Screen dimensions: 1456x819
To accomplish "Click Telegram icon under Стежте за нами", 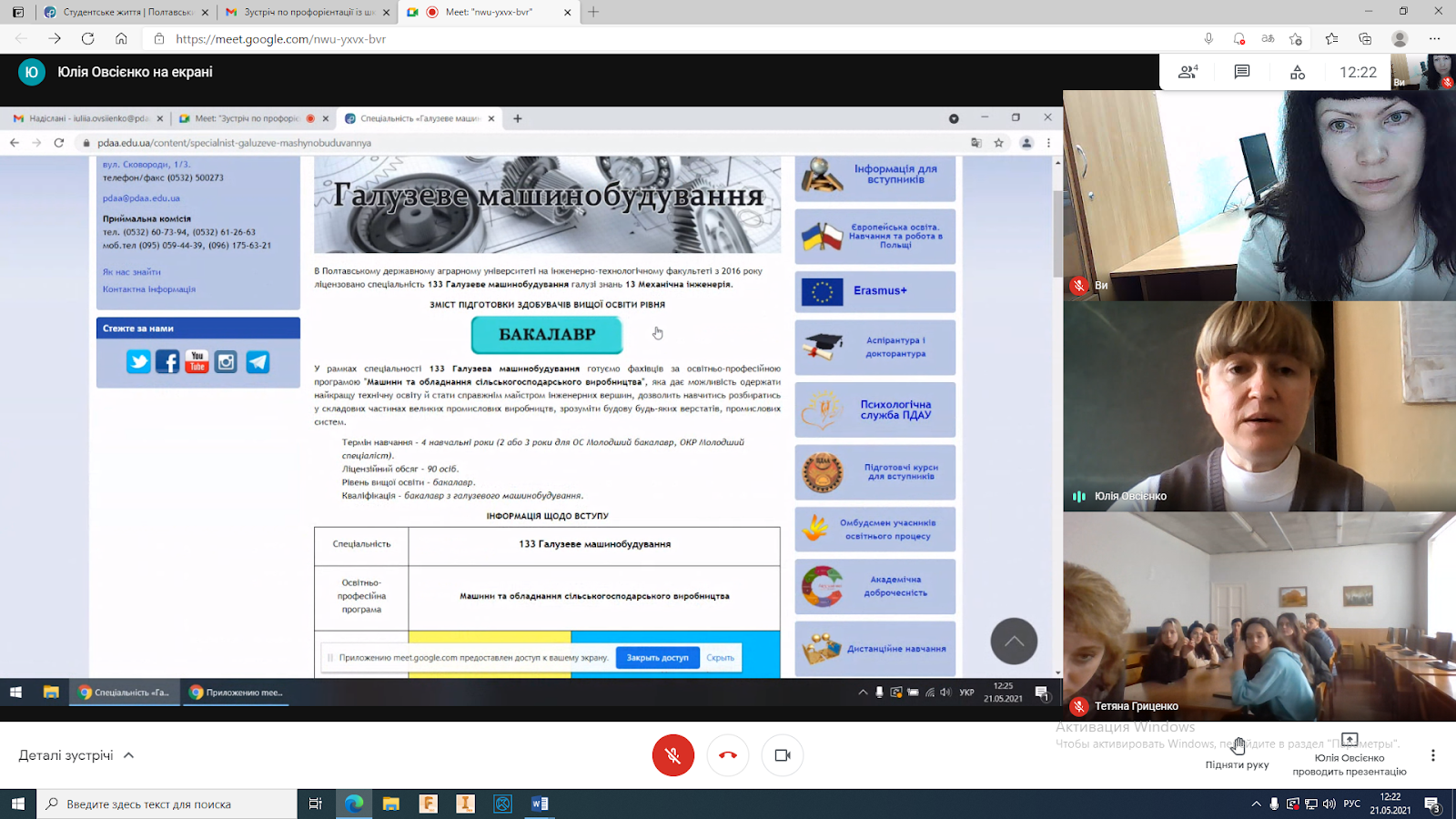I will pyautogui.click(x=258, y=362).
